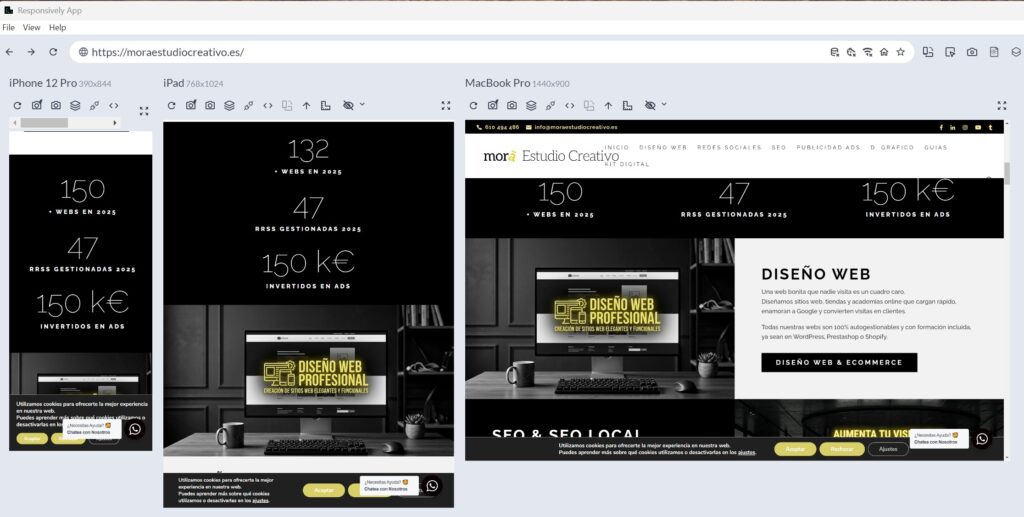
Task: Click Aceptar in the iPad cookie banner
Action: (324, 490)
